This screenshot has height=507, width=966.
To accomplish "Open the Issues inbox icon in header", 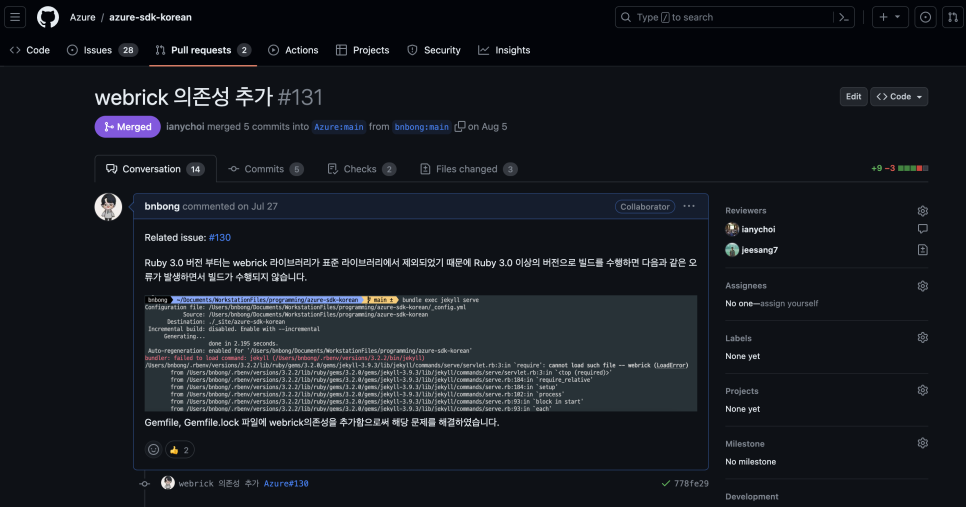I will click(x=925, y=17).
